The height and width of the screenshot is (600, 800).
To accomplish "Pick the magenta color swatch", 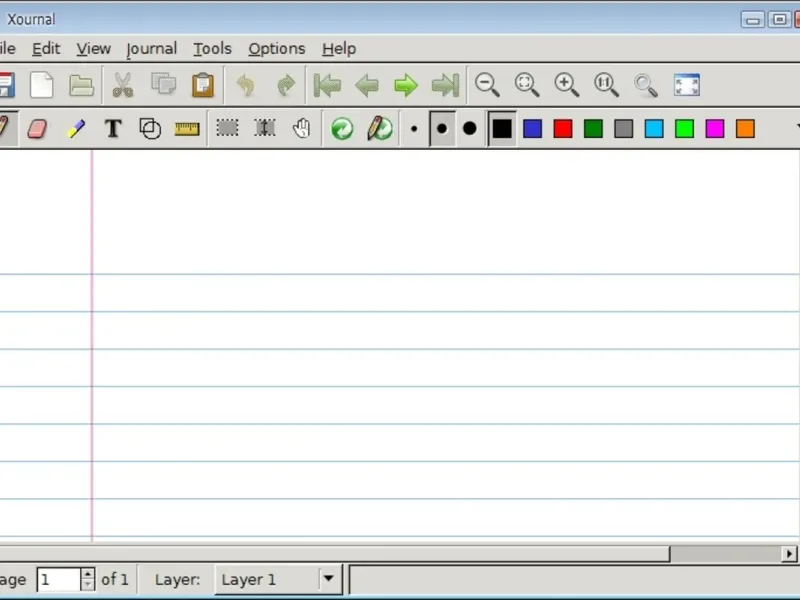I will pyautogui.click(x=715, y=129).
